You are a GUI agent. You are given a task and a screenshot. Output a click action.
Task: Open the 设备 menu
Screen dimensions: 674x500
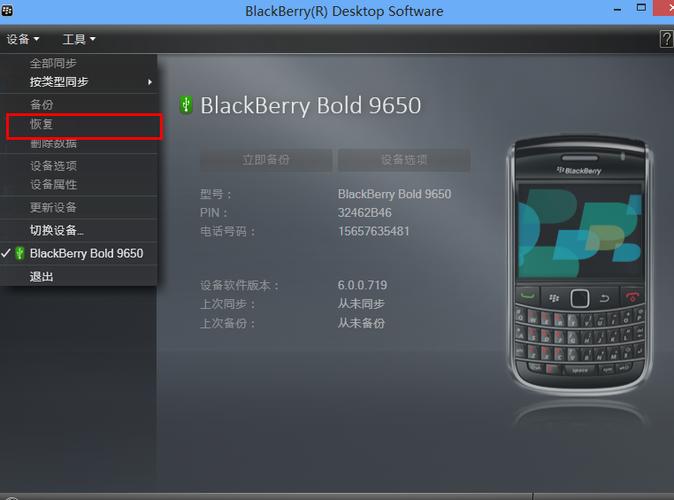click(x=23, y=40)
